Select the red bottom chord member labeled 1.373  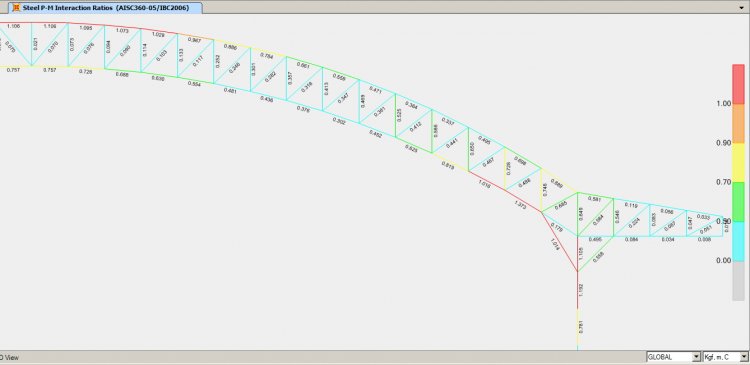tap(524, 201)
